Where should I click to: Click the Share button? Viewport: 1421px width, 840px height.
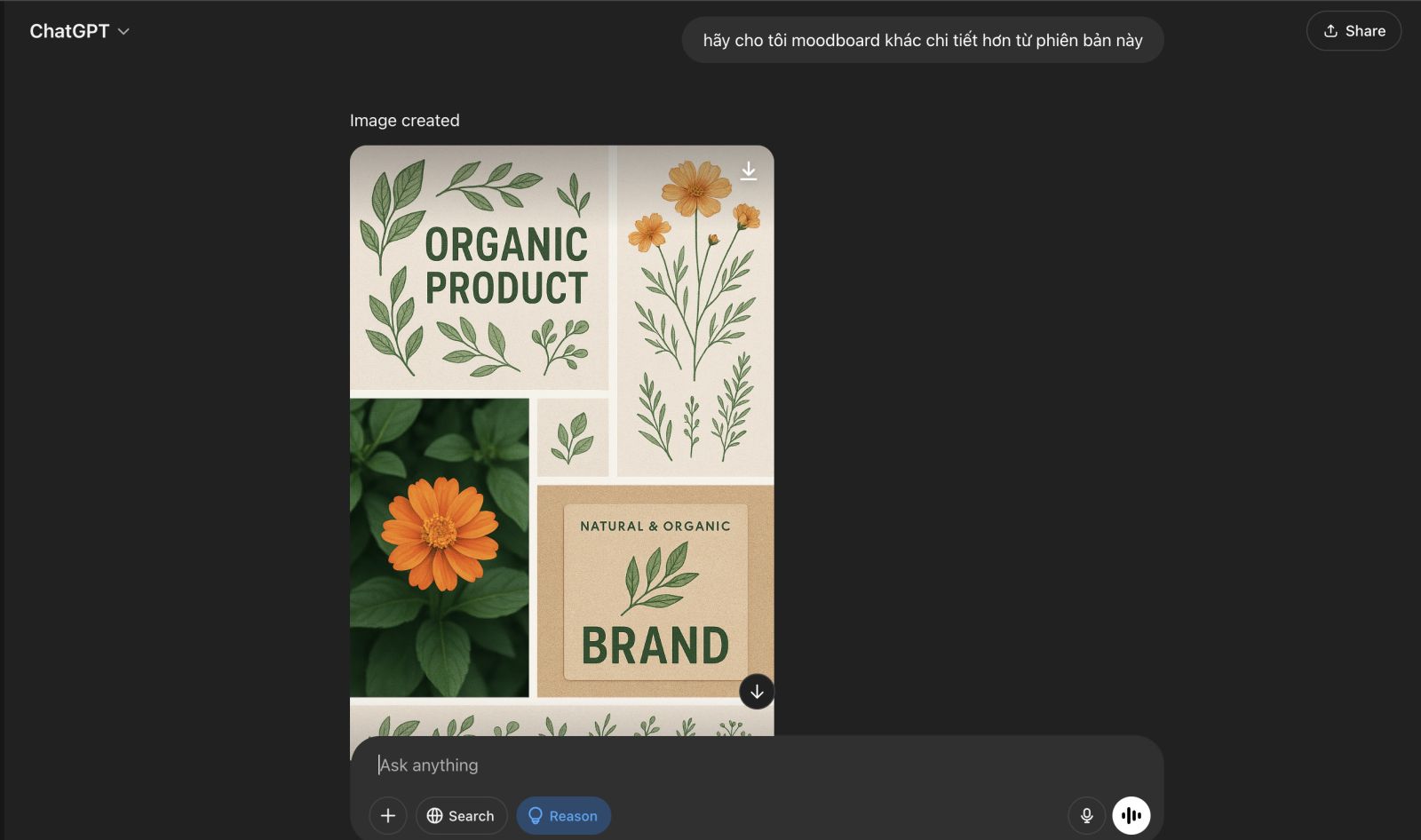click(1354, 31)
